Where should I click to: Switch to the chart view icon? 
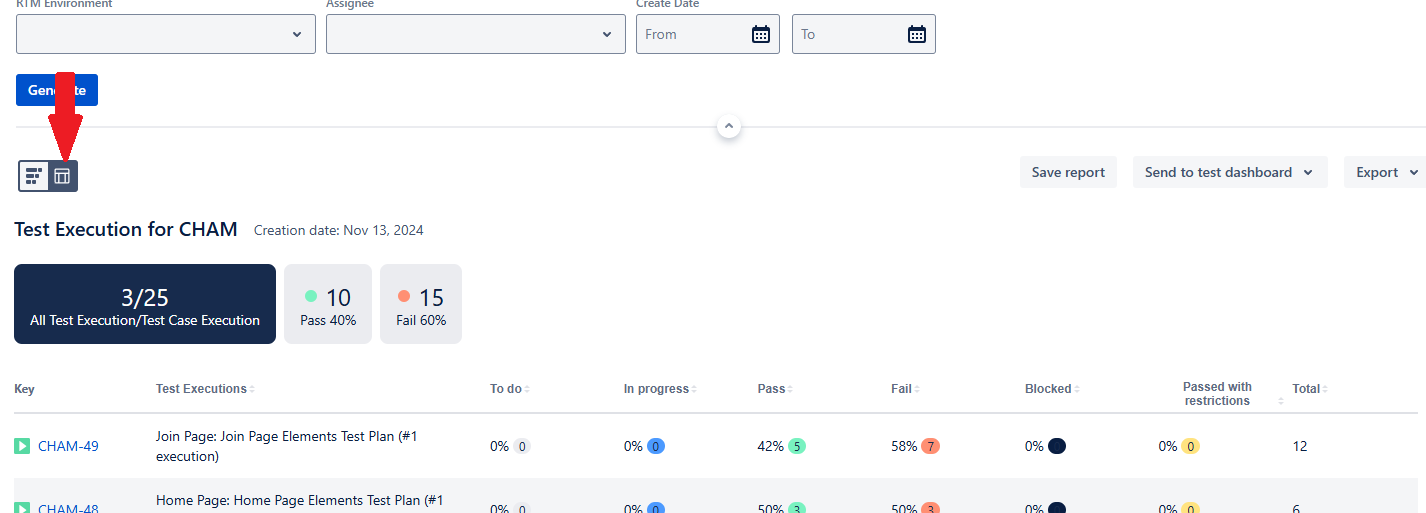34,176
